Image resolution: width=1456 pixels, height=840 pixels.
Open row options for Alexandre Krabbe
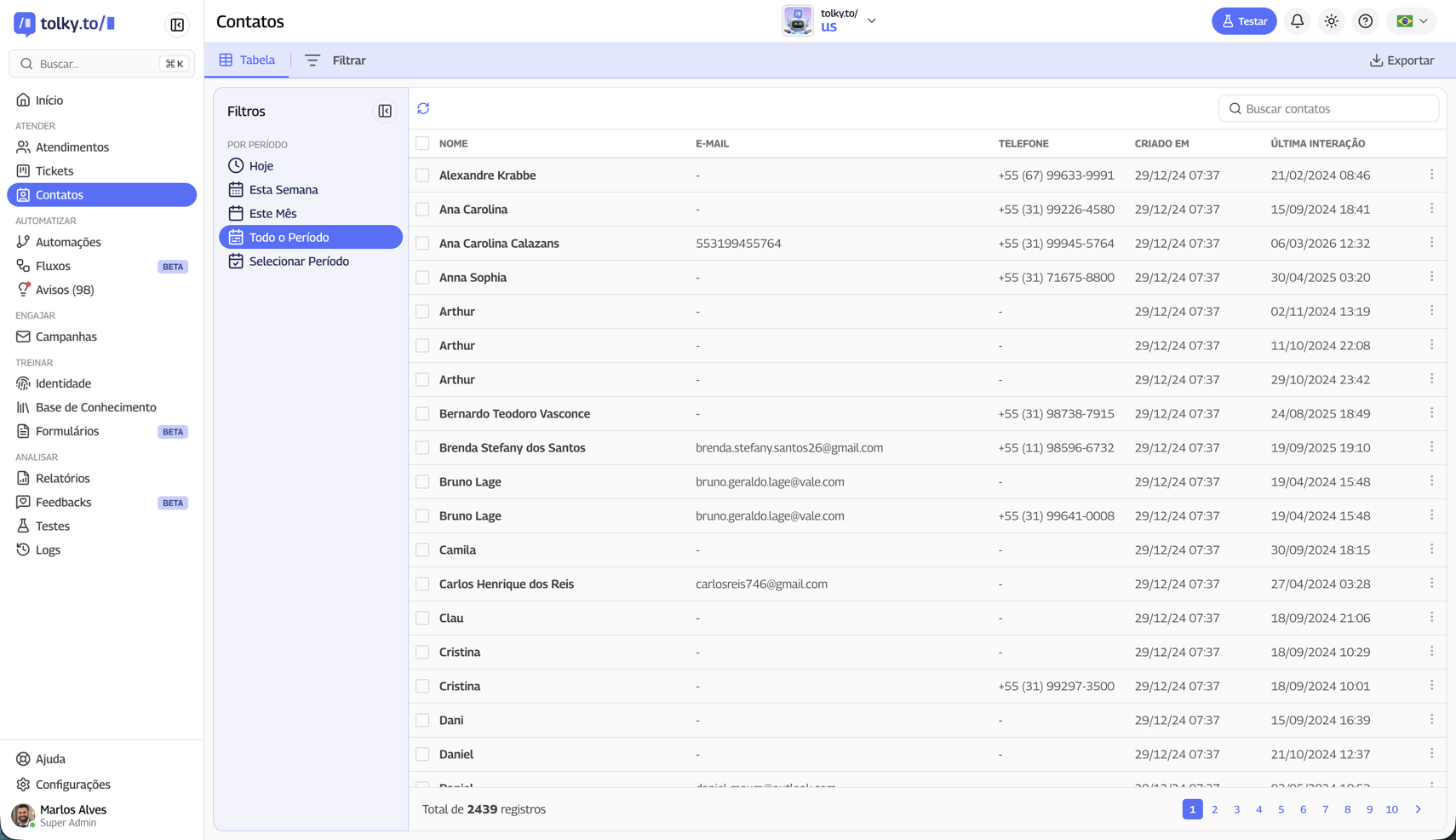click(x=1431, y=175)
